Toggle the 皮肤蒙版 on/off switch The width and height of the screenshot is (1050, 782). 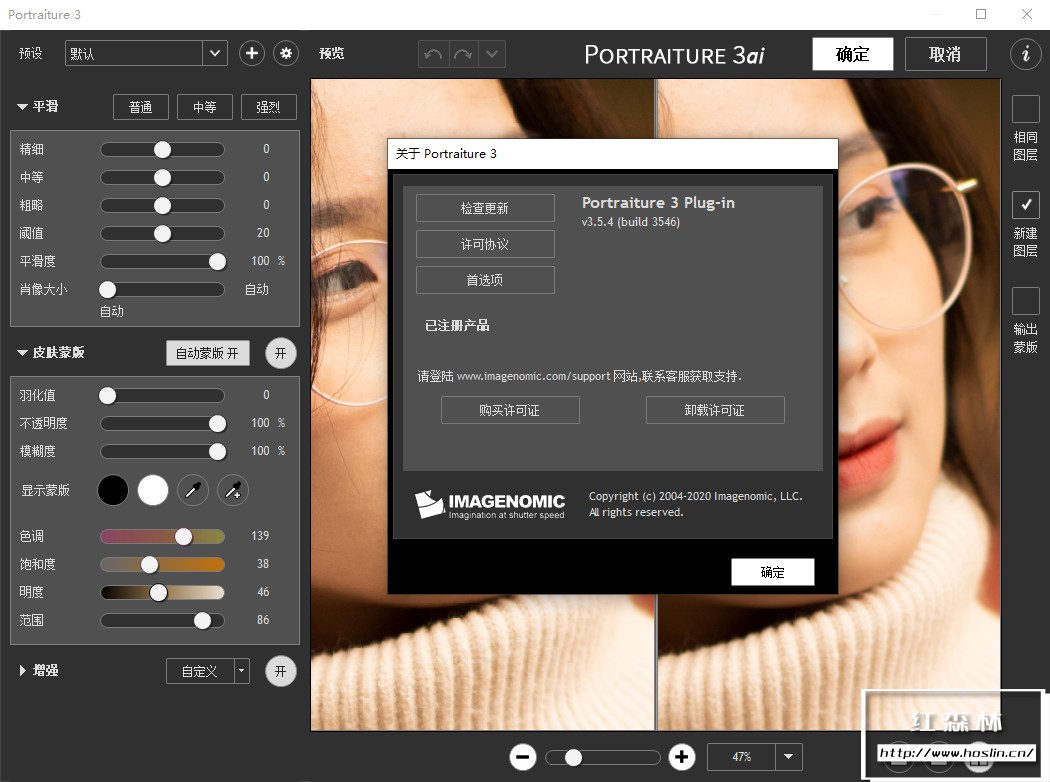[281, 354]
